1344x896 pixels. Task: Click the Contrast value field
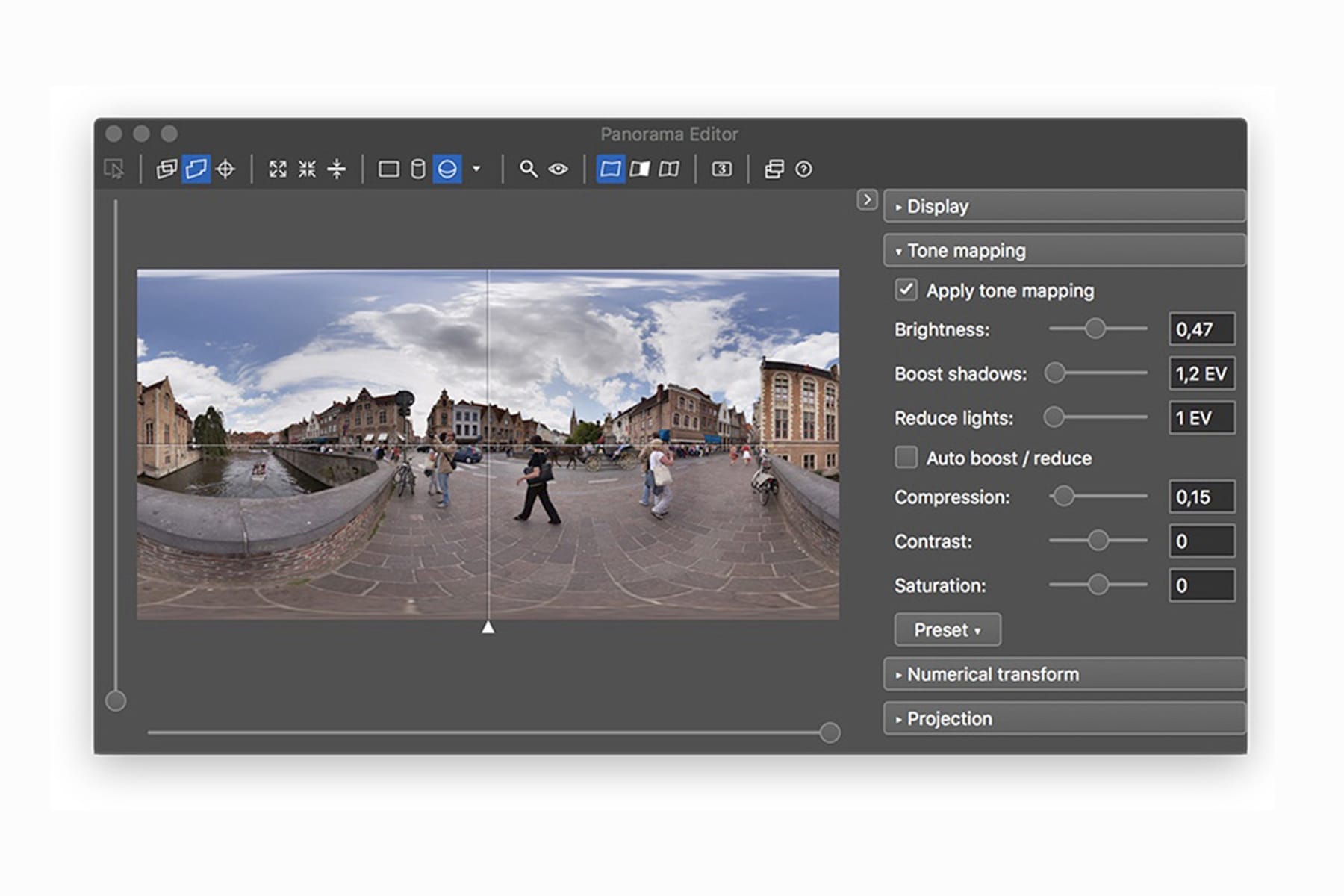(1201, 541)
